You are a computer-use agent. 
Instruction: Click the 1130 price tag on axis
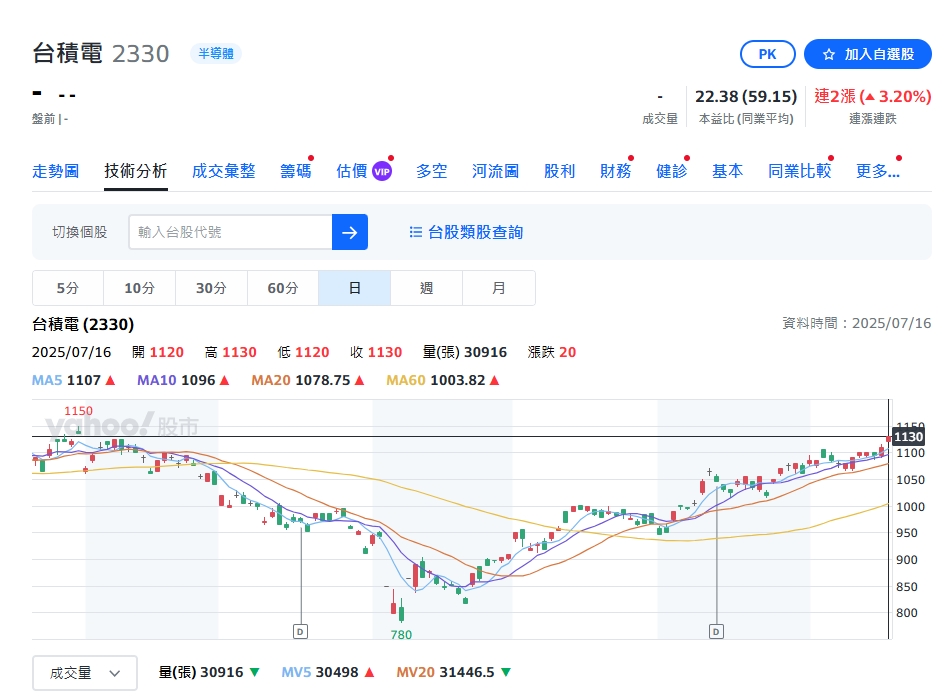908,437
